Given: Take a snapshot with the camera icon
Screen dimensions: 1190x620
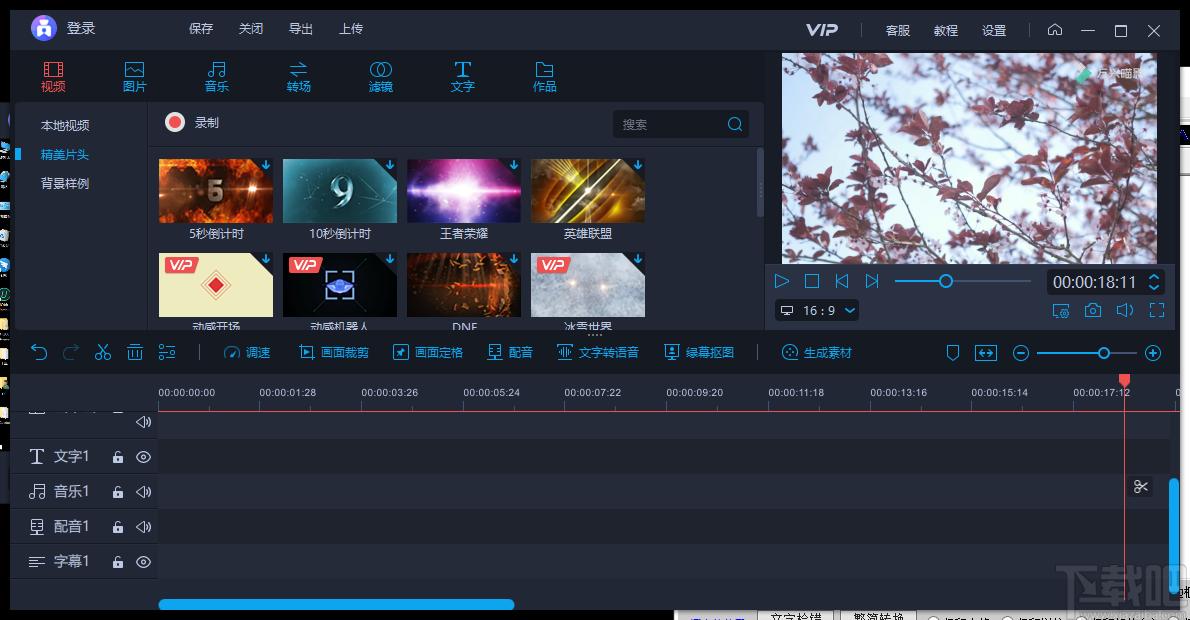Looking at the screenshot, I should pyautogui.click(x=1093, y=310).
